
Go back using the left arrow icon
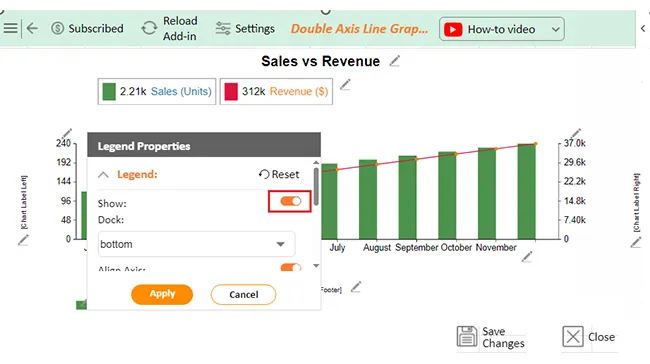click(32, 28)
